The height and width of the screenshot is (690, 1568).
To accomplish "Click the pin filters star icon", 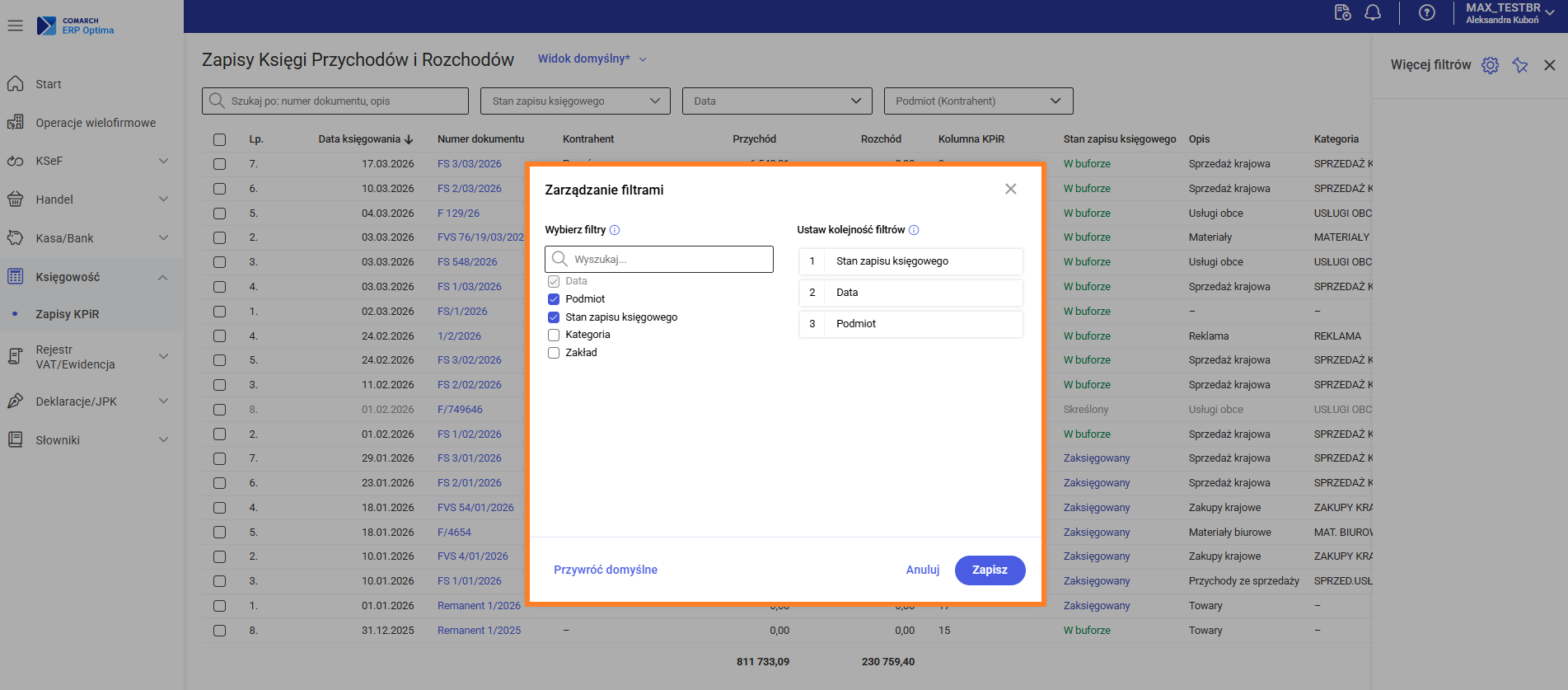I will (x=1520, y=65).
